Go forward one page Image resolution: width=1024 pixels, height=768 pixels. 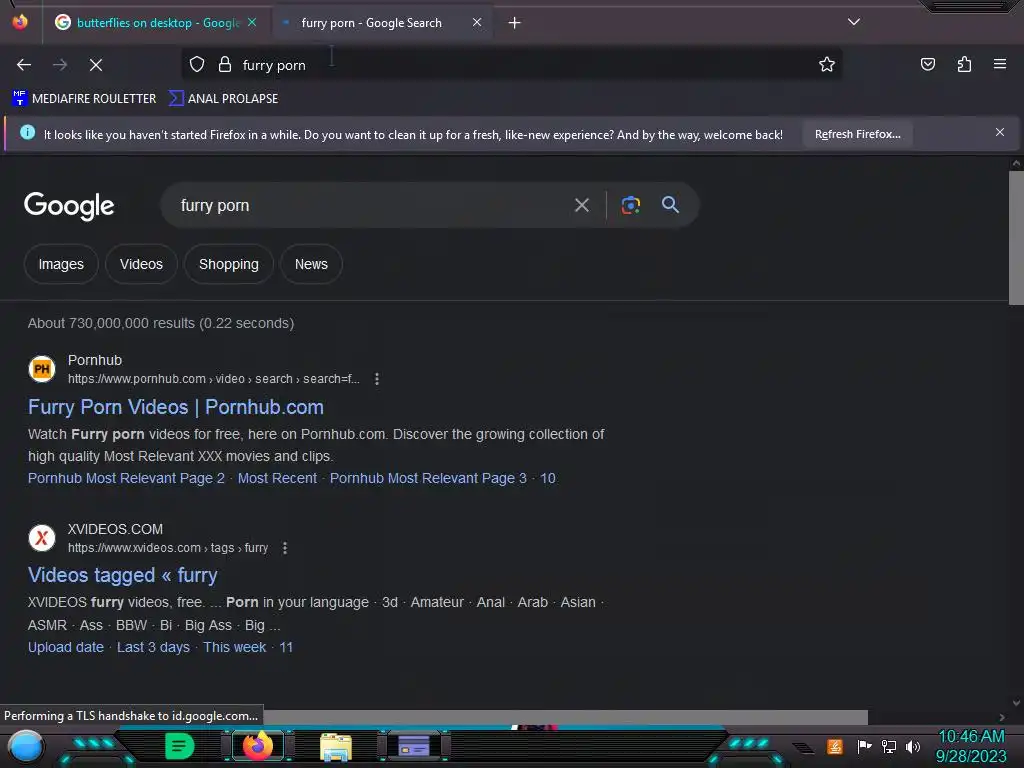pos(60,65)
